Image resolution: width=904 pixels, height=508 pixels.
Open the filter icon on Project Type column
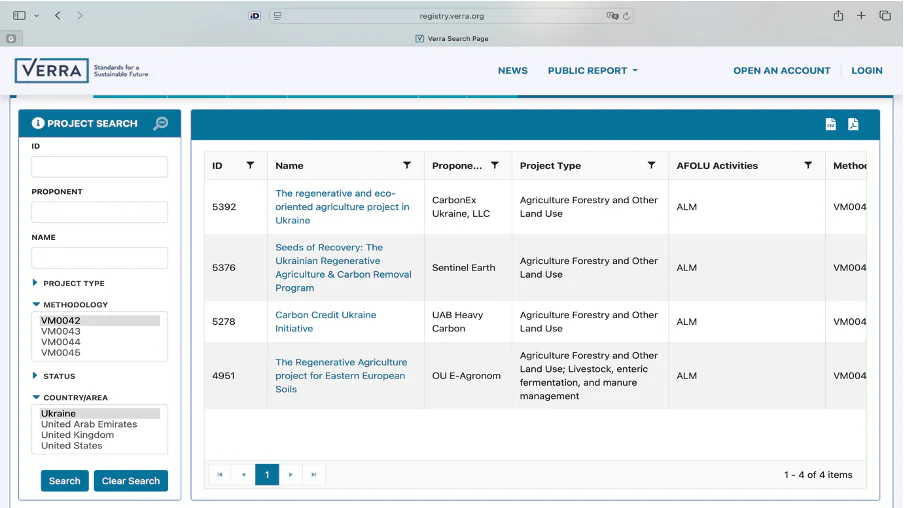651,165
